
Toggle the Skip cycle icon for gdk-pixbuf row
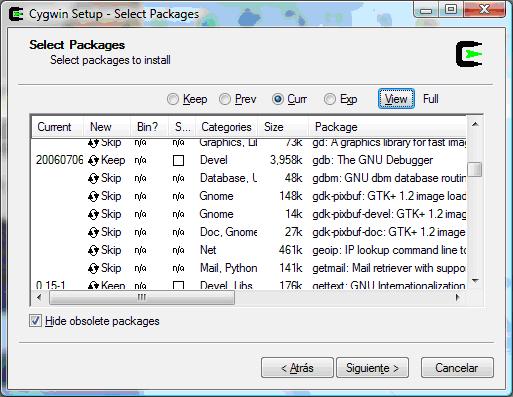click(93, 197)
